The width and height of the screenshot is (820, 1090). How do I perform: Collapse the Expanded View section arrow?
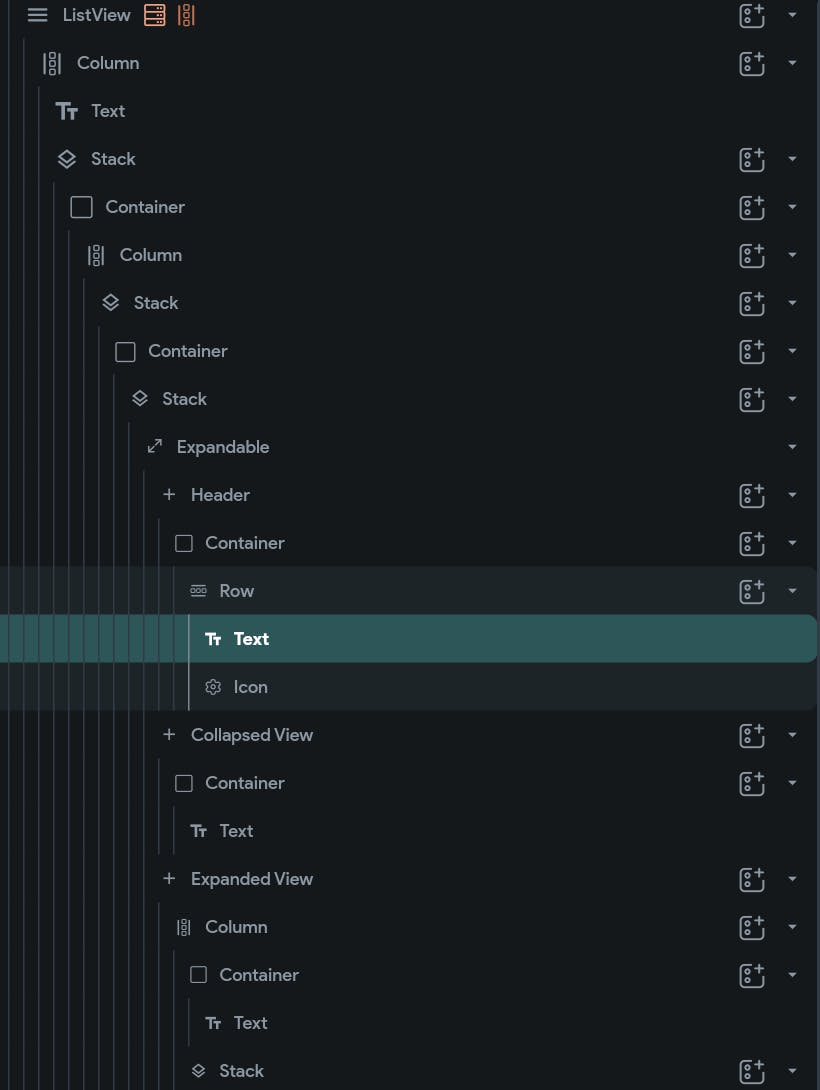pyautogui.click(x=792, y=879)
